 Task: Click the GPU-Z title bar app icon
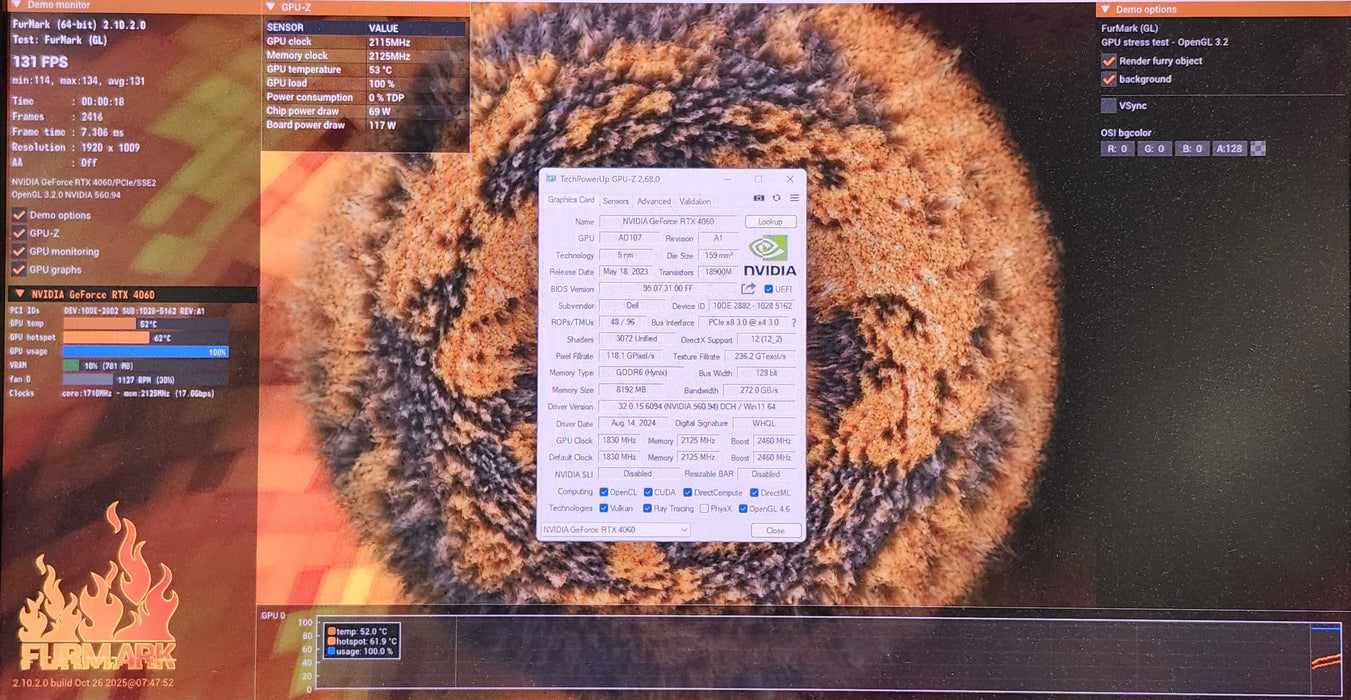550,179
